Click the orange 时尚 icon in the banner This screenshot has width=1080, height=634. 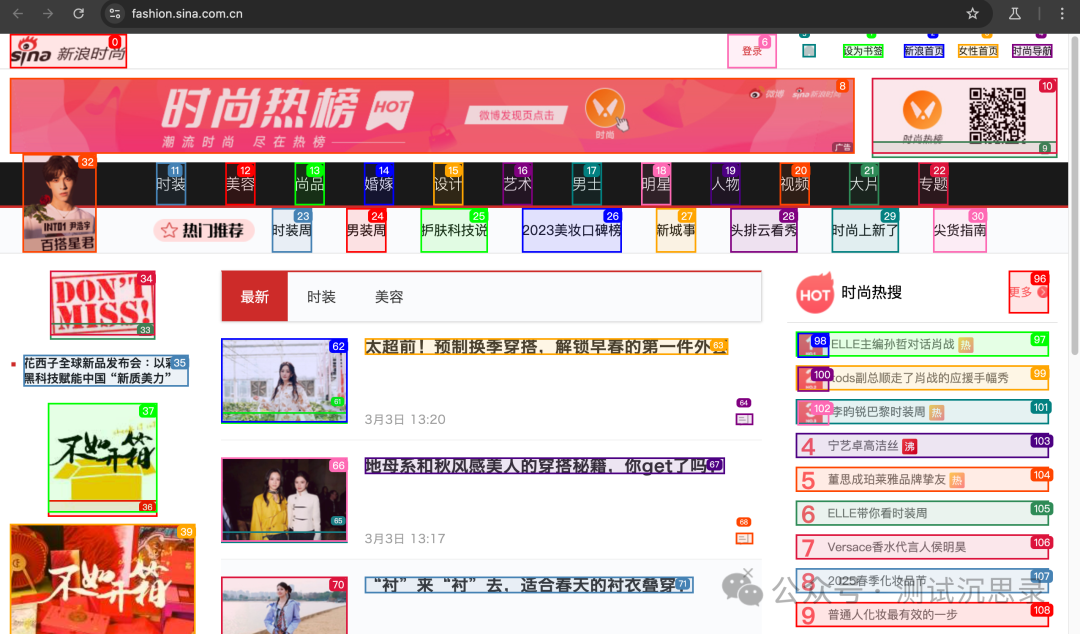pyautogui.click(x=605, y=109)
